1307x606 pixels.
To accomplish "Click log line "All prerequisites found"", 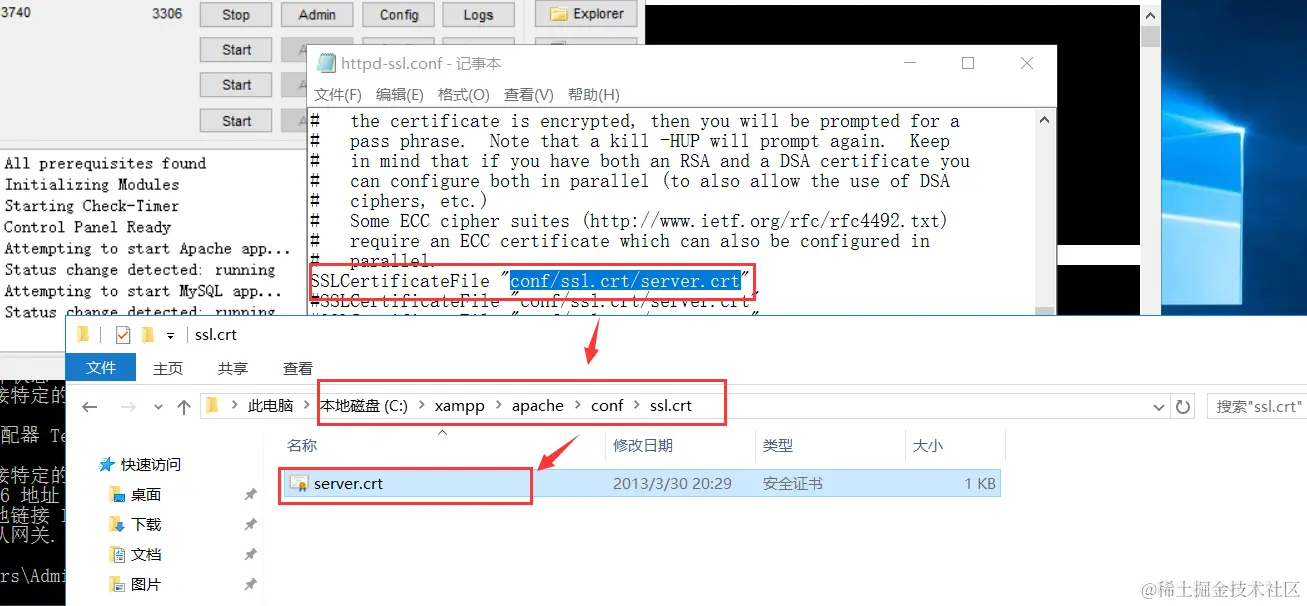I will coord(105,163).
